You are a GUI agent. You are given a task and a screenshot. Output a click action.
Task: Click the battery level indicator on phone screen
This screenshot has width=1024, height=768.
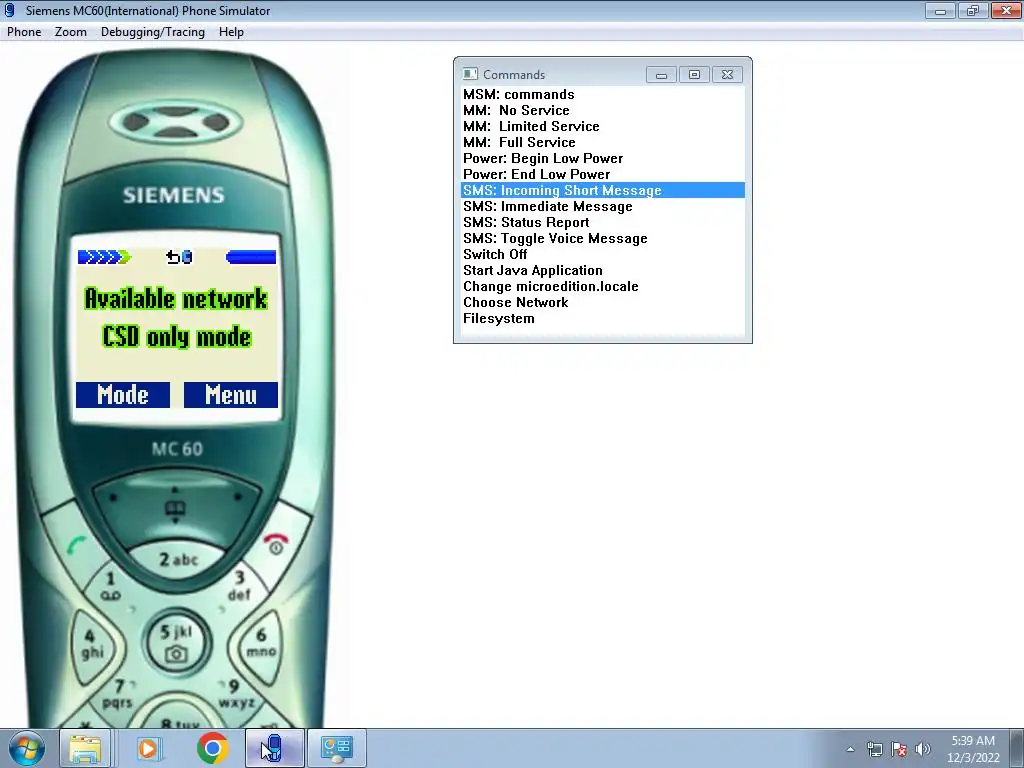coord(251,257)
